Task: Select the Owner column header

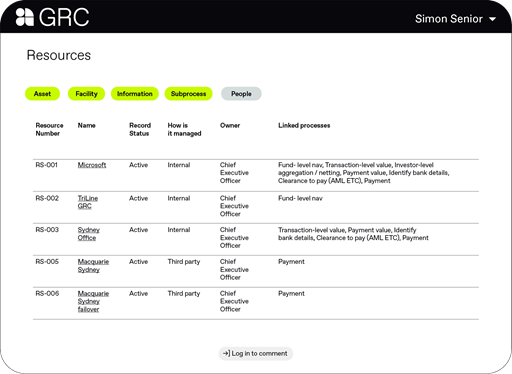Action: 230,125
